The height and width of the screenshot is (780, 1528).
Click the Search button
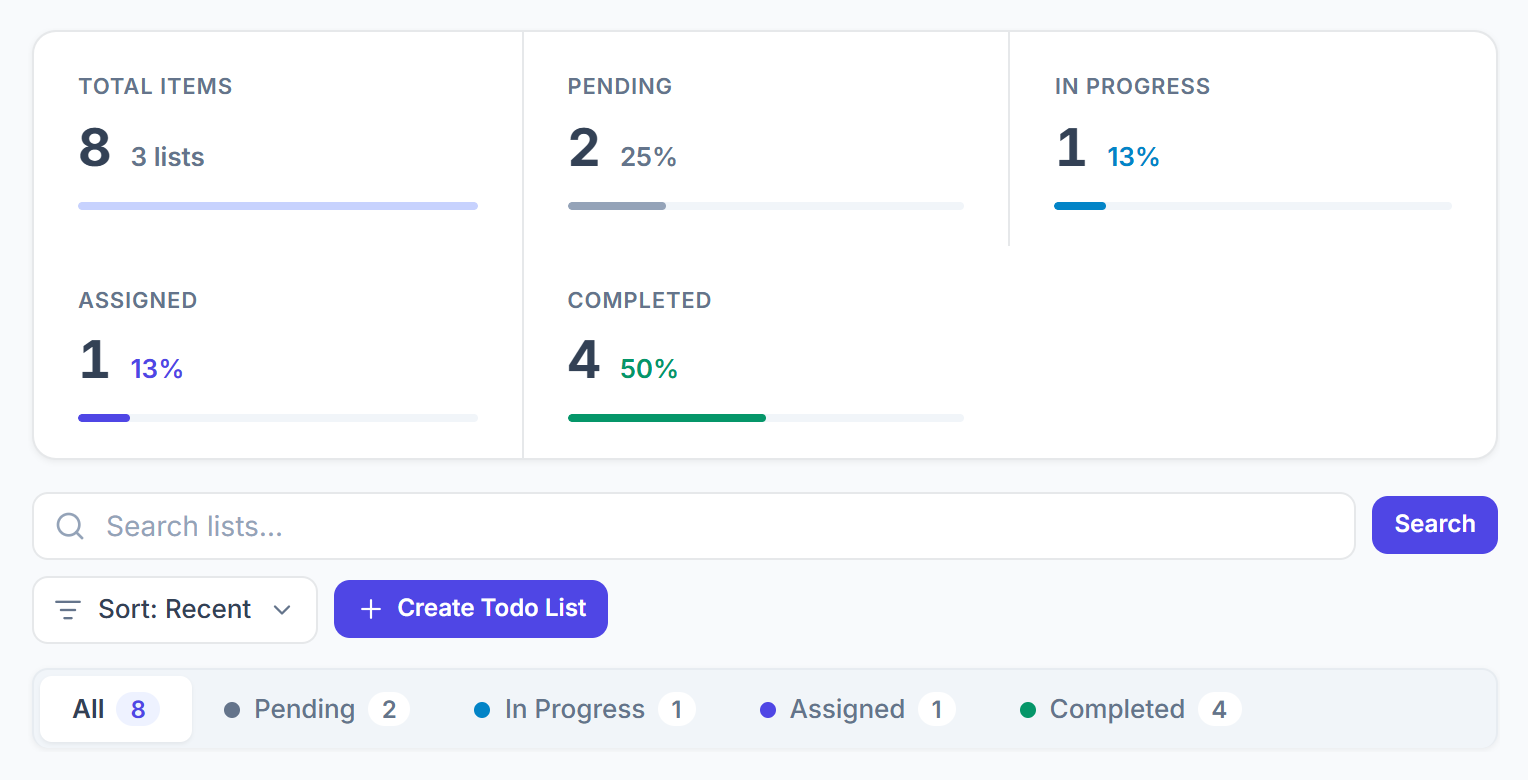point(1435,525)
